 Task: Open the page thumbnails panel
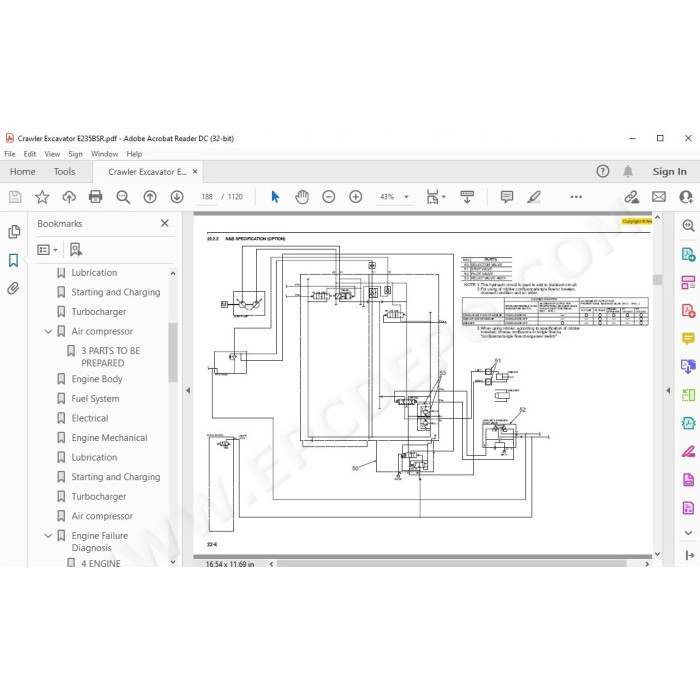[14, 231]
